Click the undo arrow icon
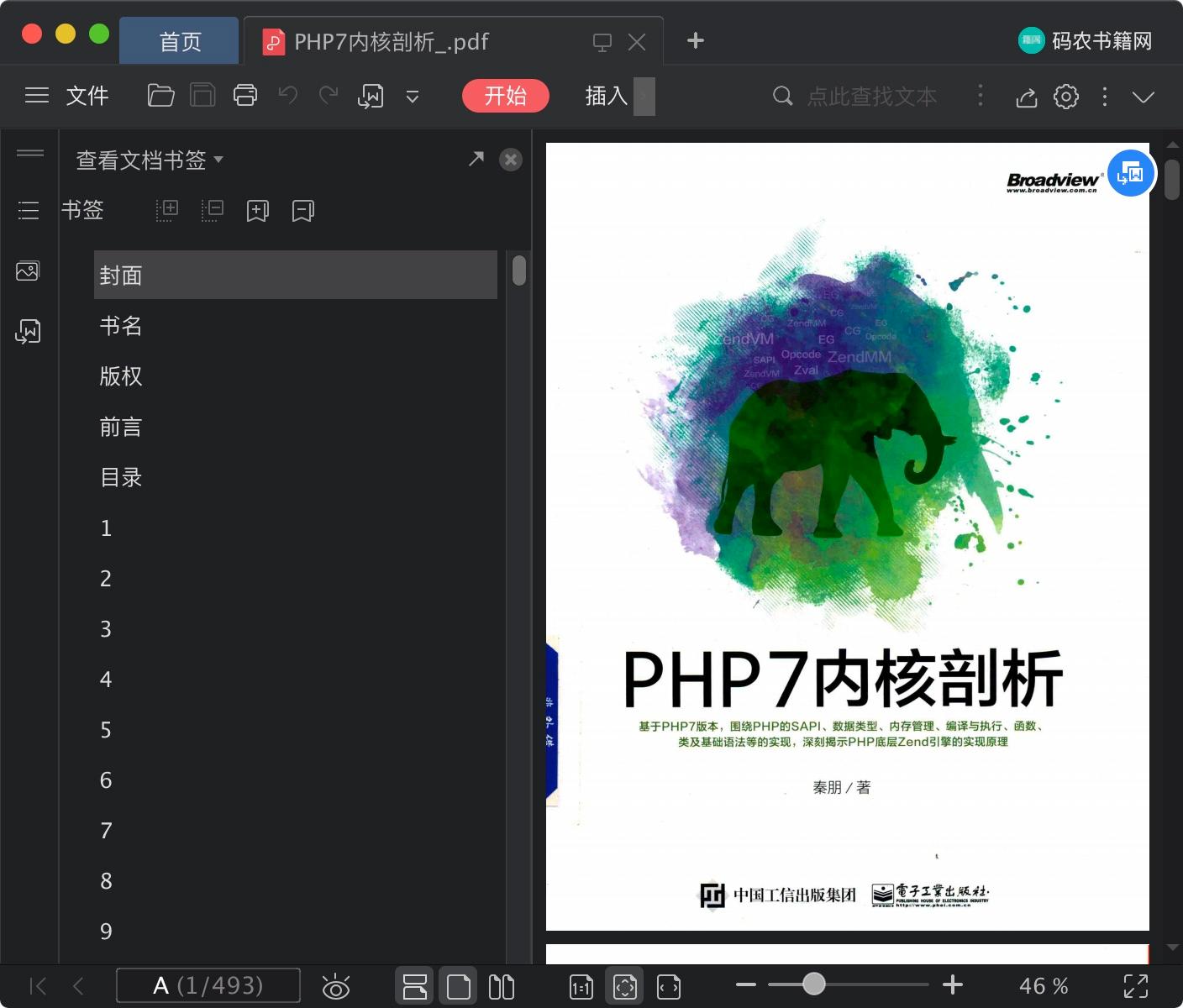The image size is (1183, 1008). click(288, 95)
